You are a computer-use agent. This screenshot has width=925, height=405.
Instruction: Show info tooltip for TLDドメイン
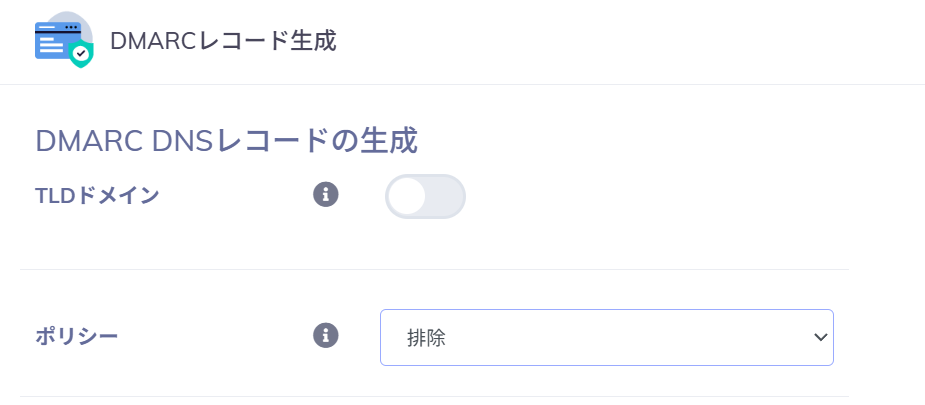pyautogui.click(x=326, y=194)
